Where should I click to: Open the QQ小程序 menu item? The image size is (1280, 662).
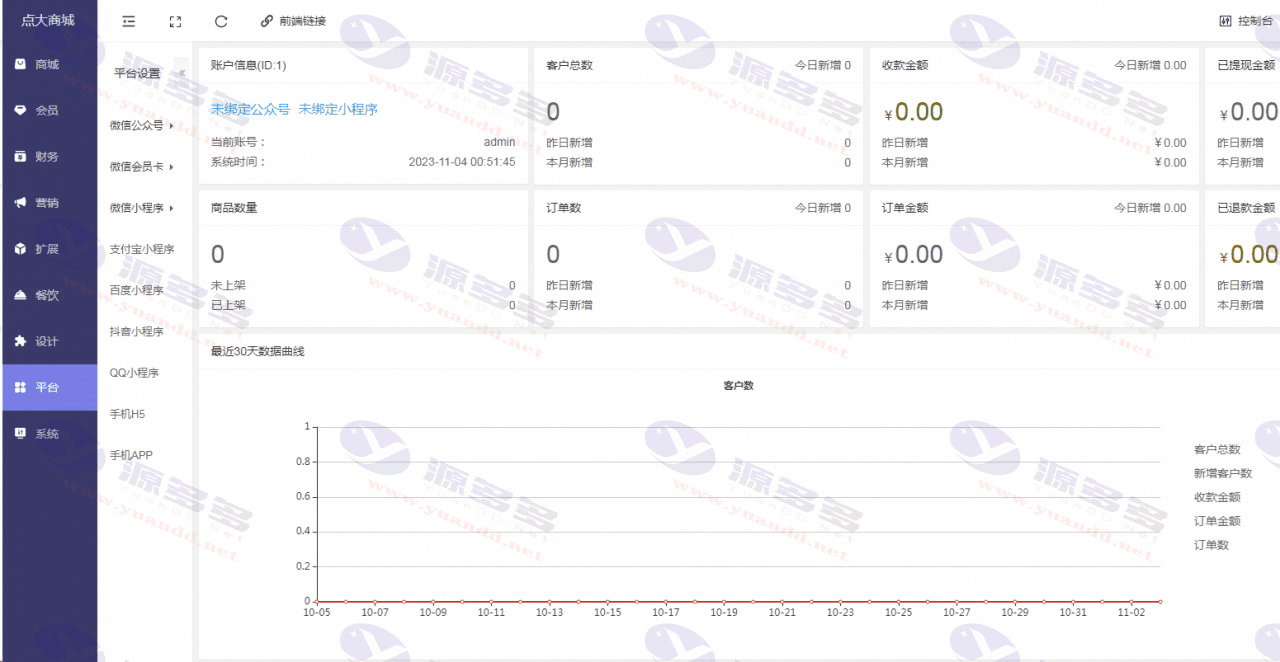[134, 373]
